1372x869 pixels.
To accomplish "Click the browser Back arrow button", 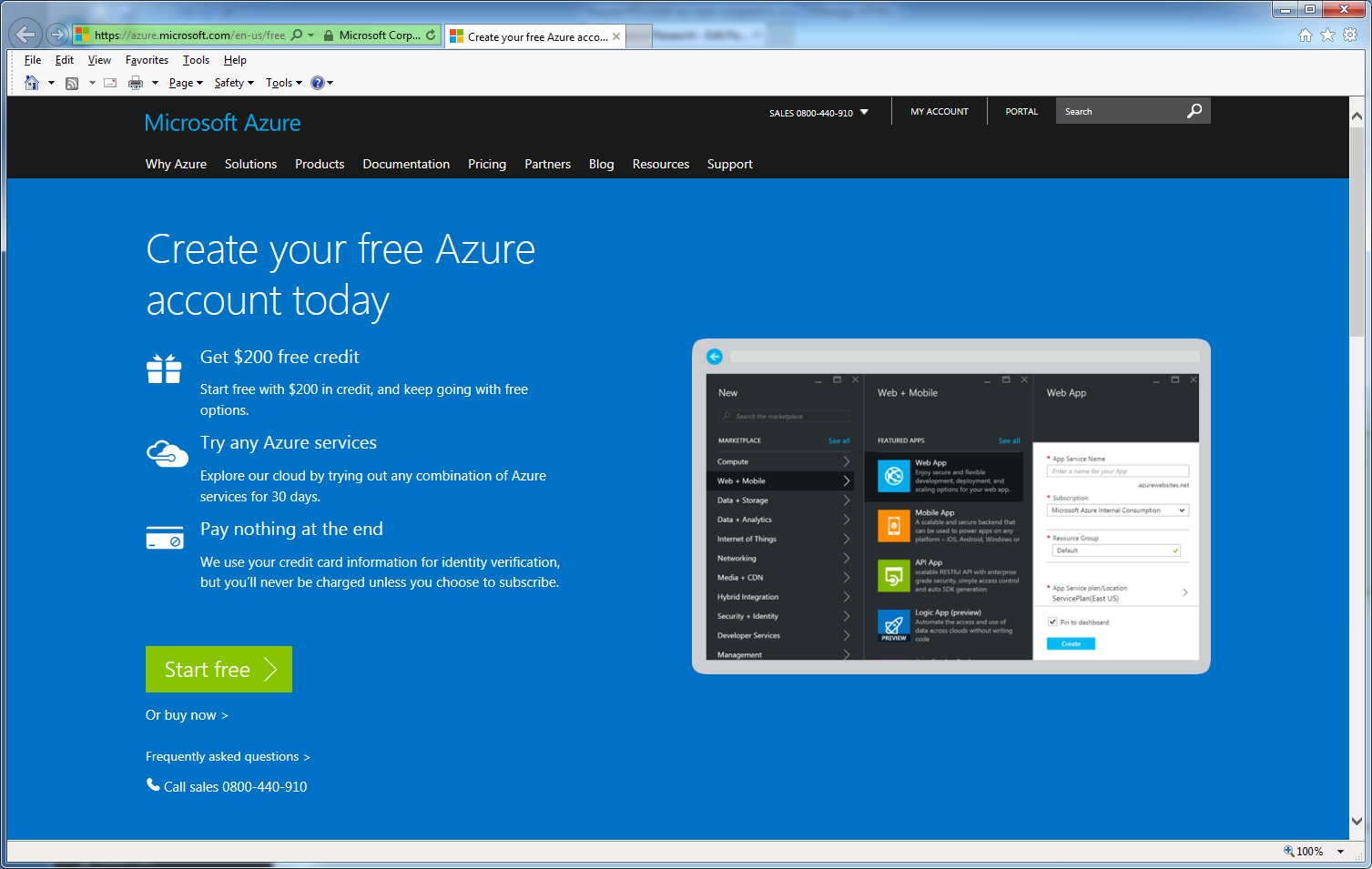I will (25, 35).
